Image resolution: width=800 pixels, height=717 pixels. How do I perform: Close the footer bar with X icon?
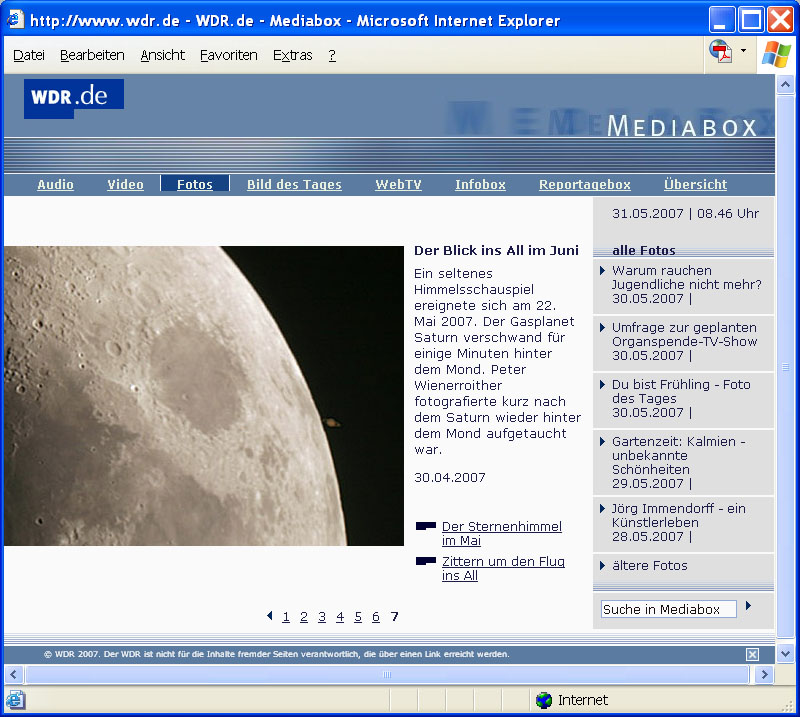coord(752,654)
